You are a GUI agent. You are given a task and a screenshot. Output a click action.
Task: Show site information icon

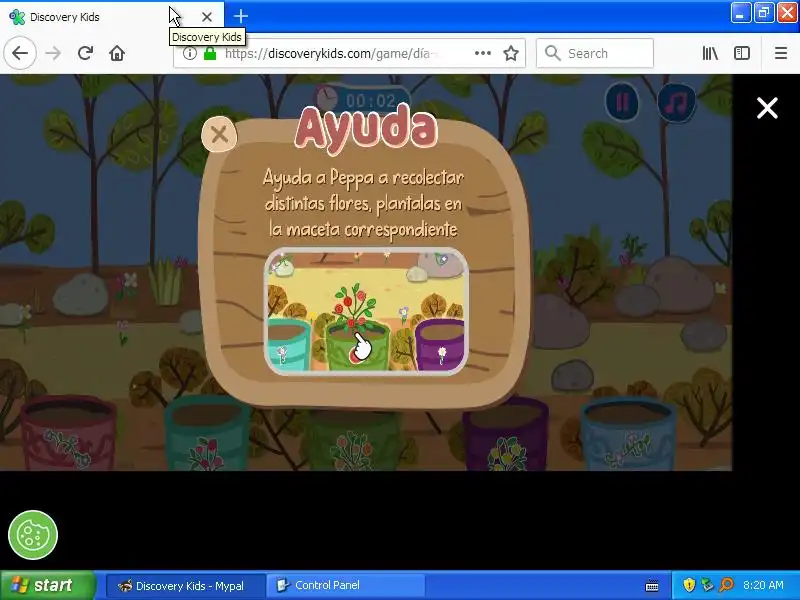point(189,53)
